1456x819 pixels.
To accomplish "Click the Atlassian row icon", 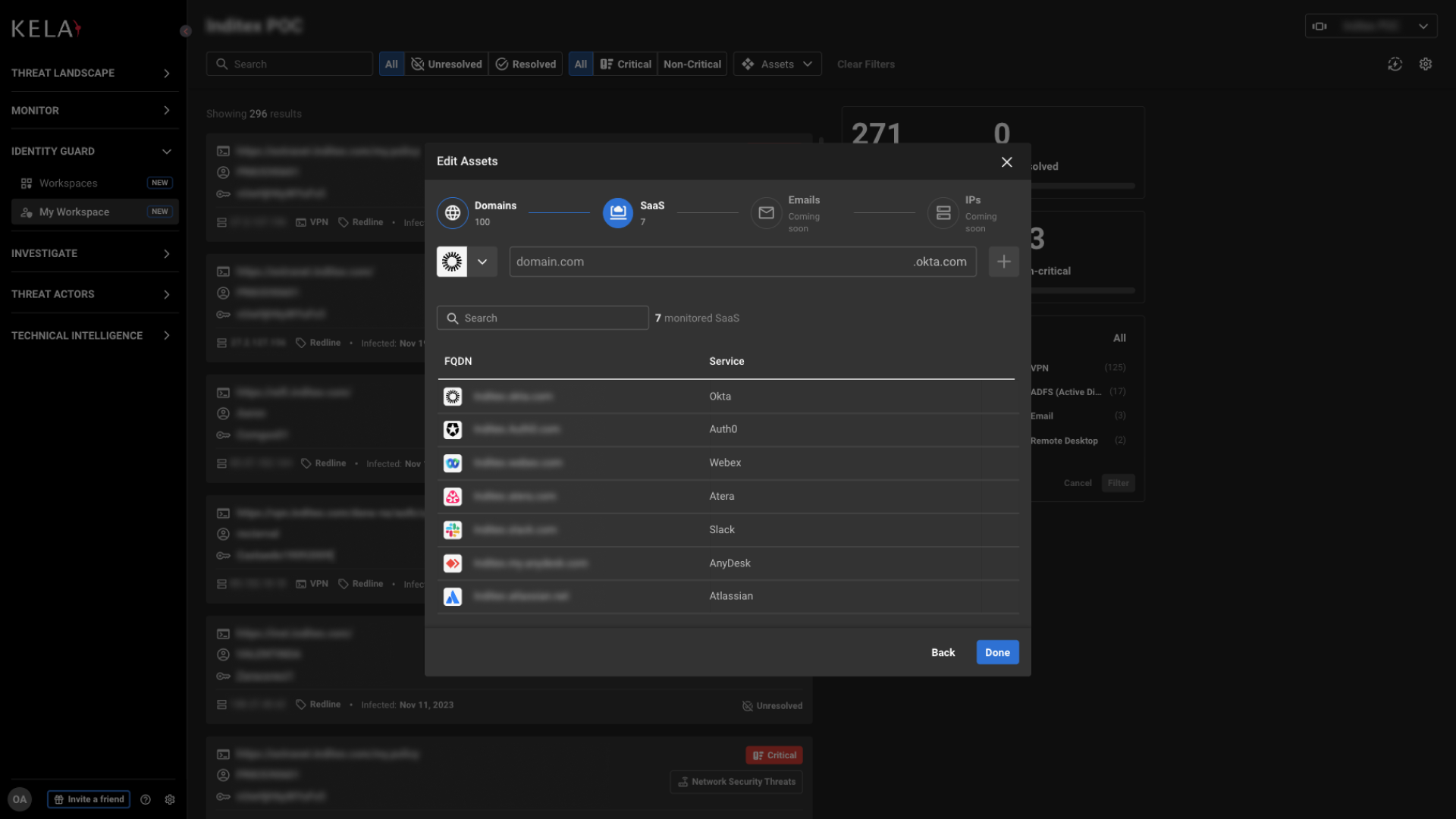I will click(x=453, y=597).
